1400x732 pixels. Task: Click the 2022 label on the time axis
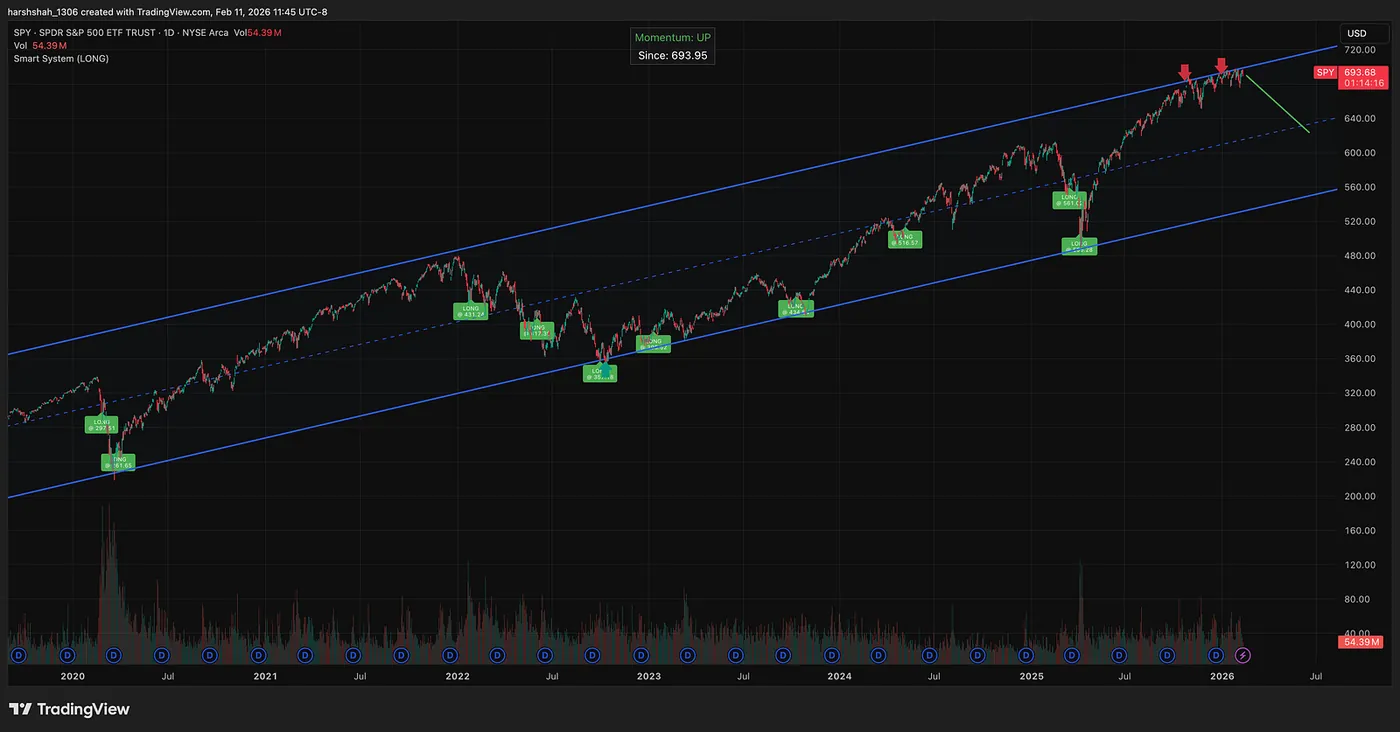coord(457,677)
